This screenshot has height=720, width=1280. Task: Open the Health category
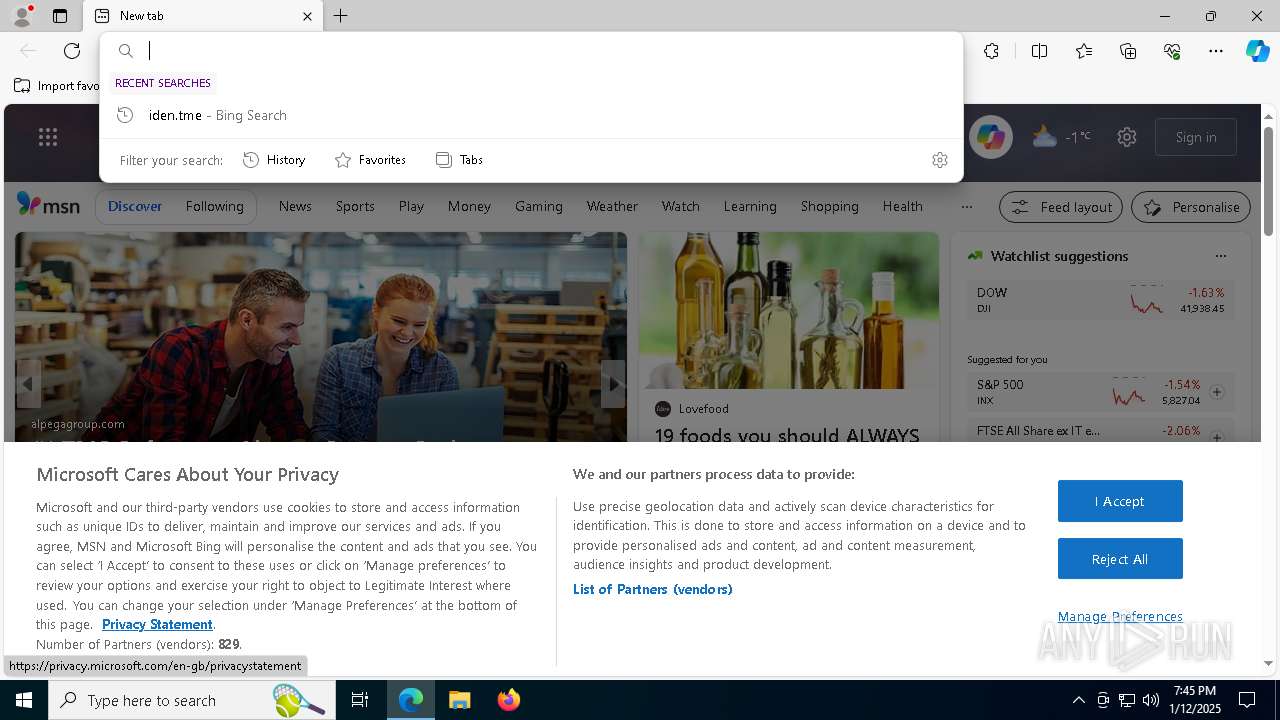pyautogui.click(x=903, y=206)
